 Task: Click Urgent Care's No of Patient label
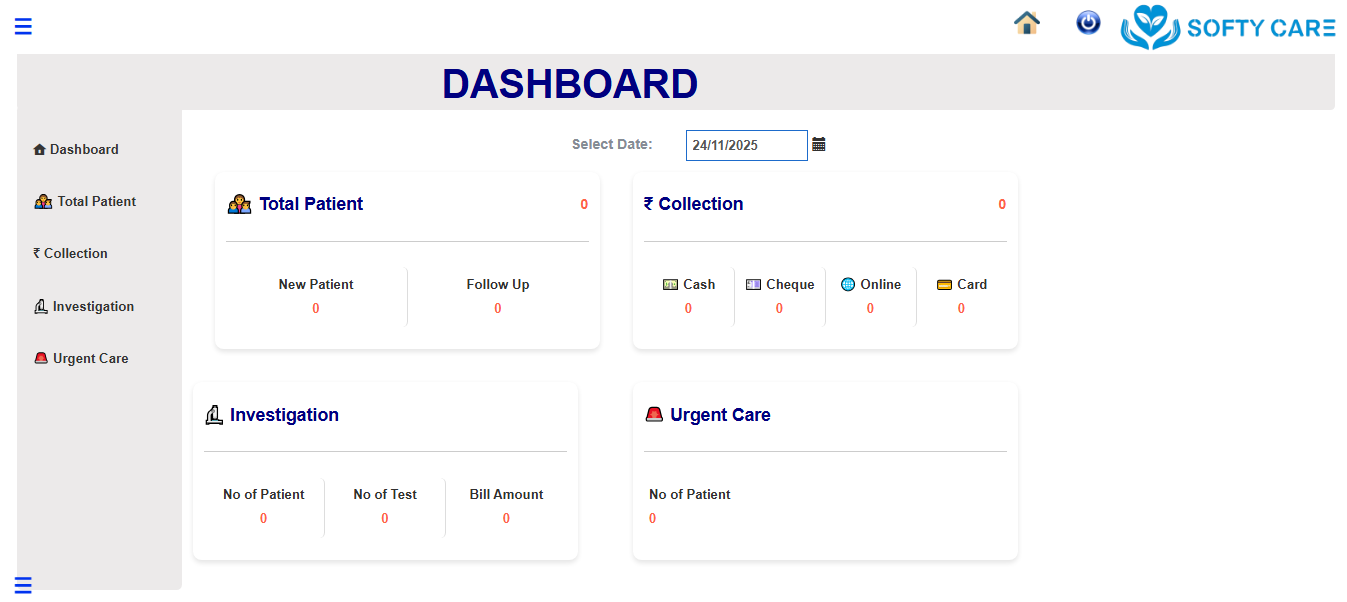(x=690, y=494)
